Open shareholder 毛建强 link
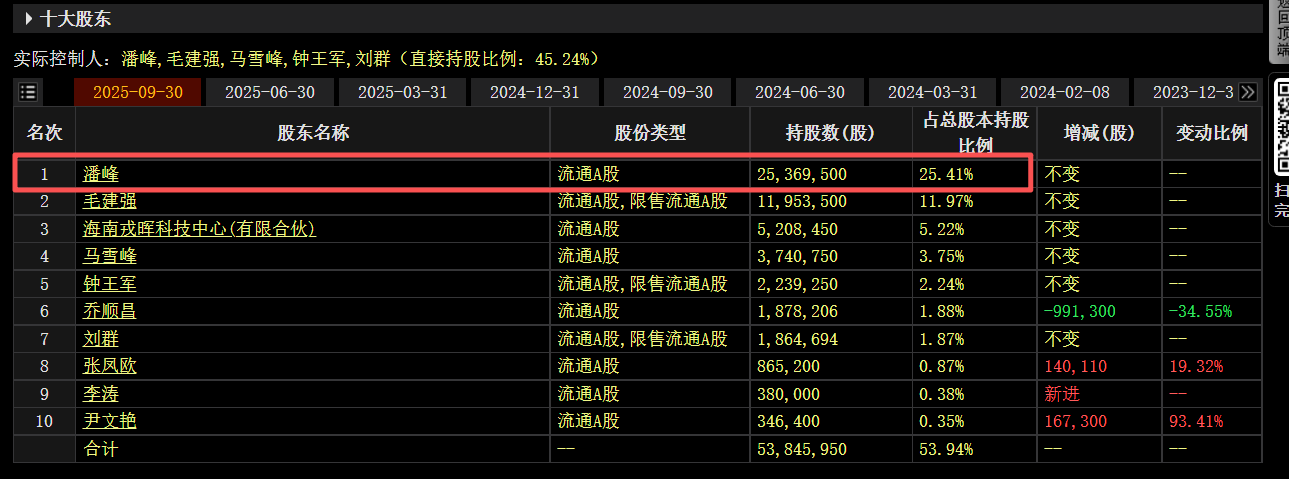The height and width of the screenshot is (479, 1289). [110, 201]
